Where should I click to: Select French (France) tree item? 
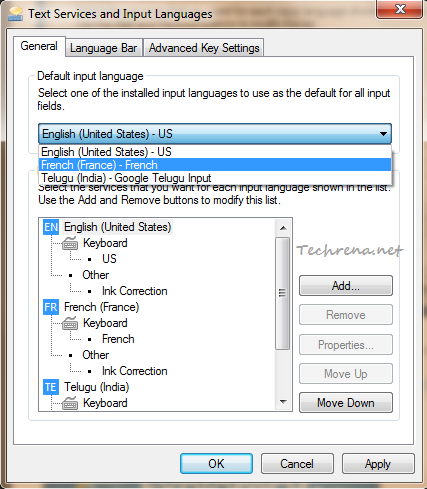pyautogui.click(x=102, y=307)
